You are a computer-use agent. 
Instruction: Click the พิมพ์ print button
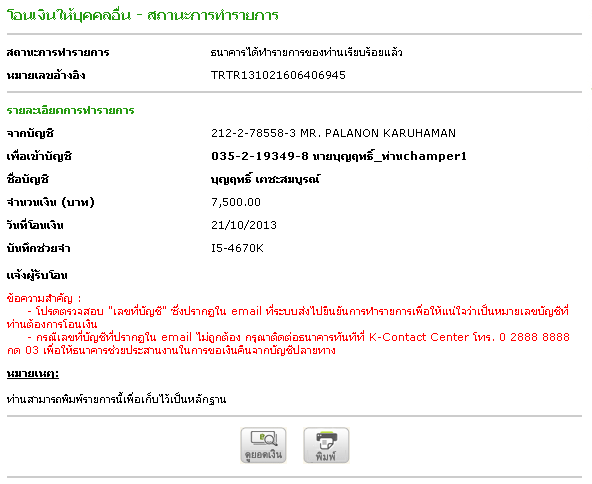tap(326, 445)
